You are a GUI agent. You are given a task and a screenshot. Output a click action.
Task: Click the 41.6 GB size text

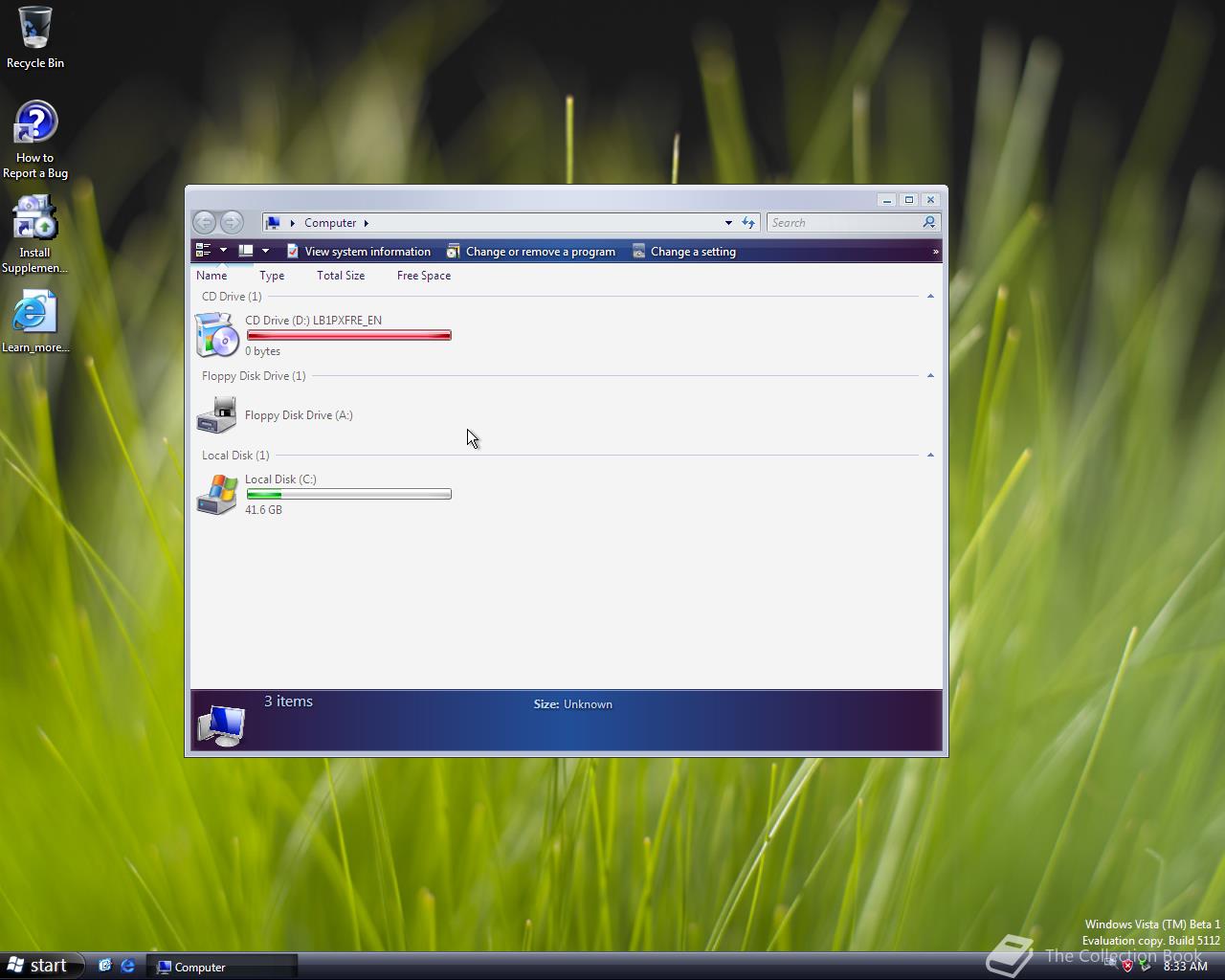tap(263, 510)
